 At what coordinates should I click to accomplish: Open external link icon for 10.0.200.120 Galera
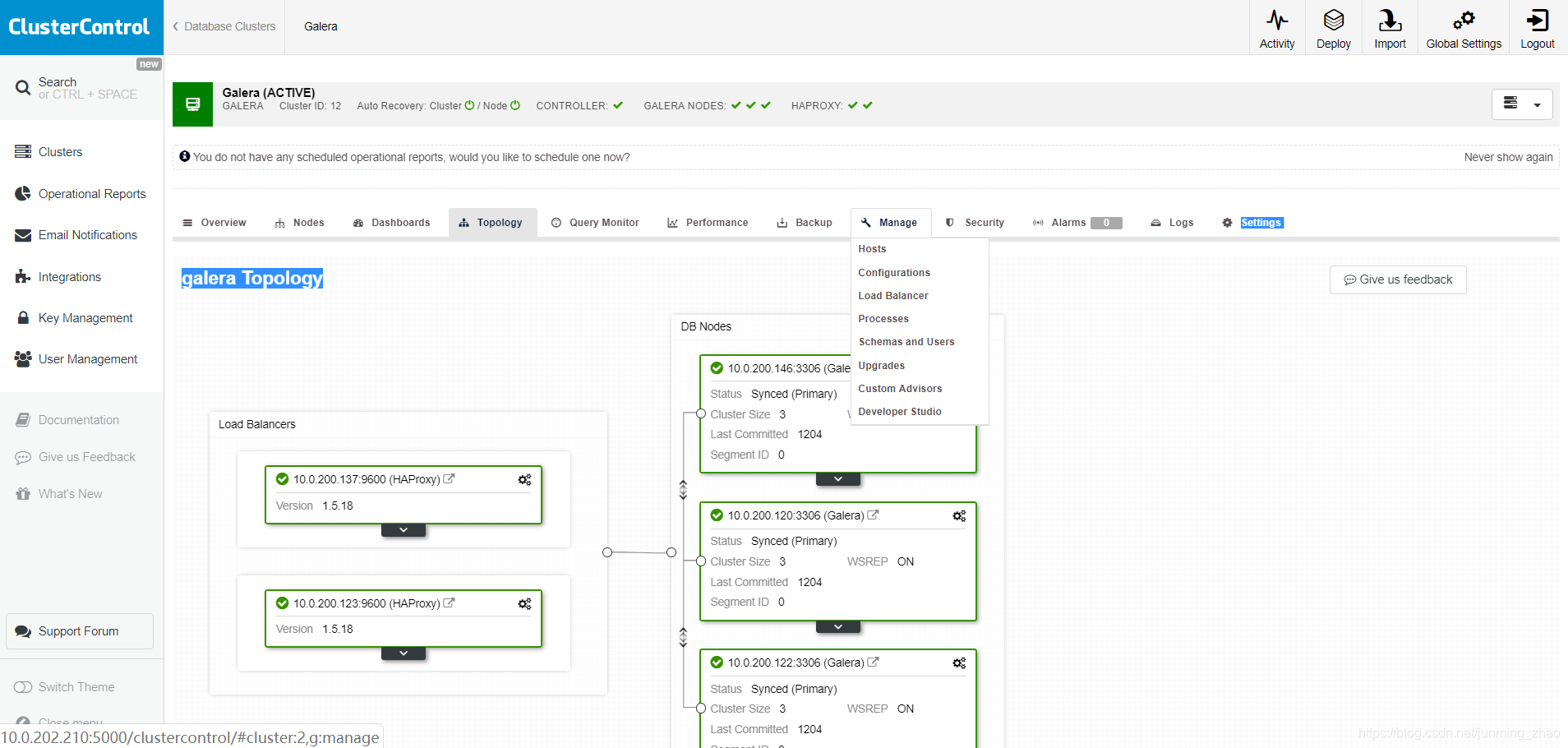[874, 515]
